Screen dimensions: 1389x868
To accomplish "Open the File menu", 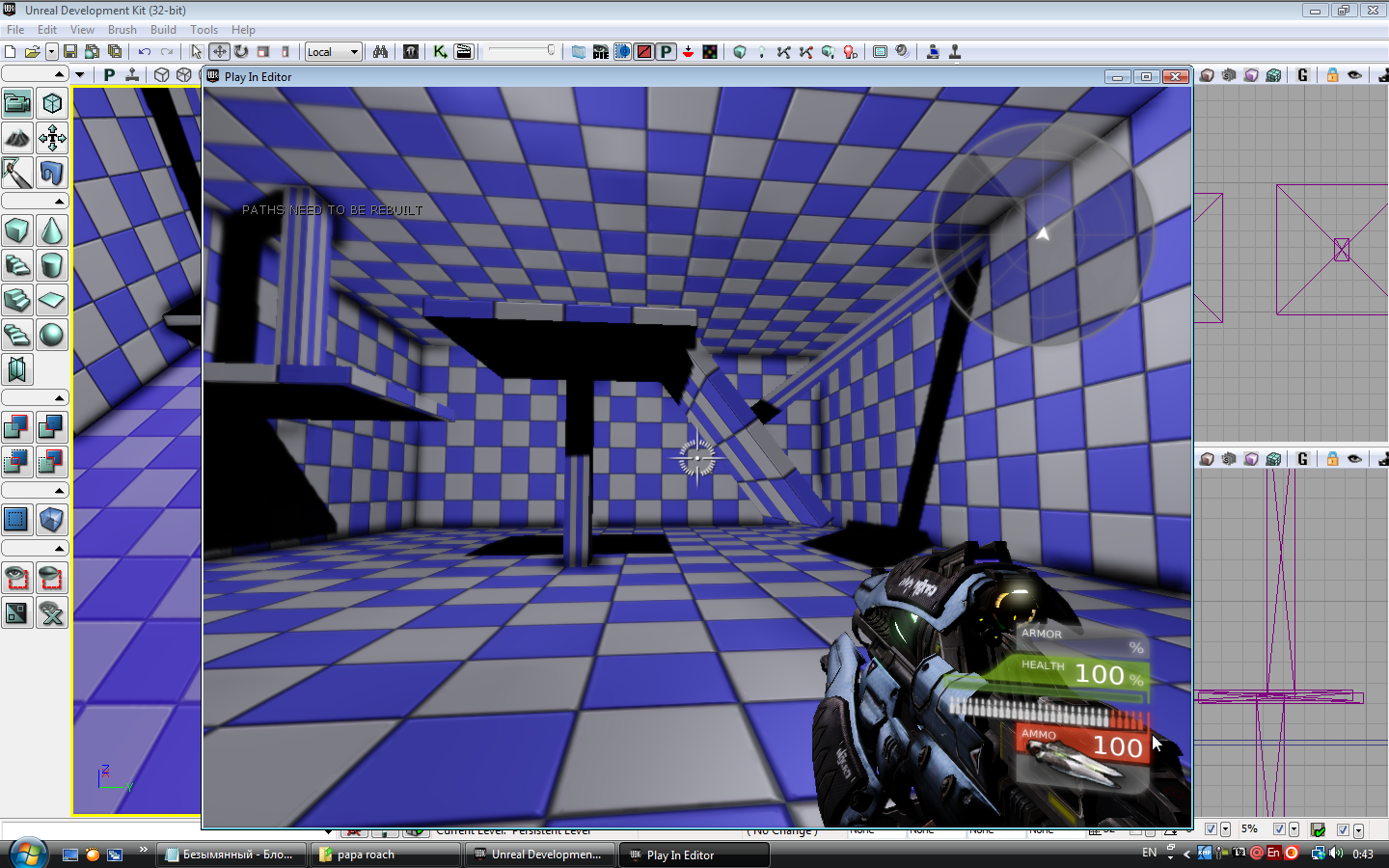I will (x=15, y=30).
